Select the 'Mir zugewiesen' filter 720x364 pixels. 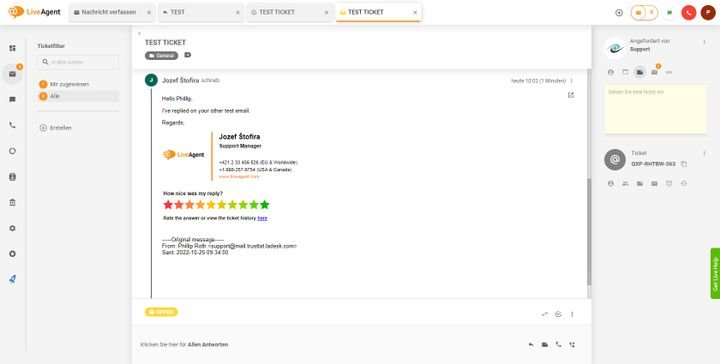pos(69,84)
